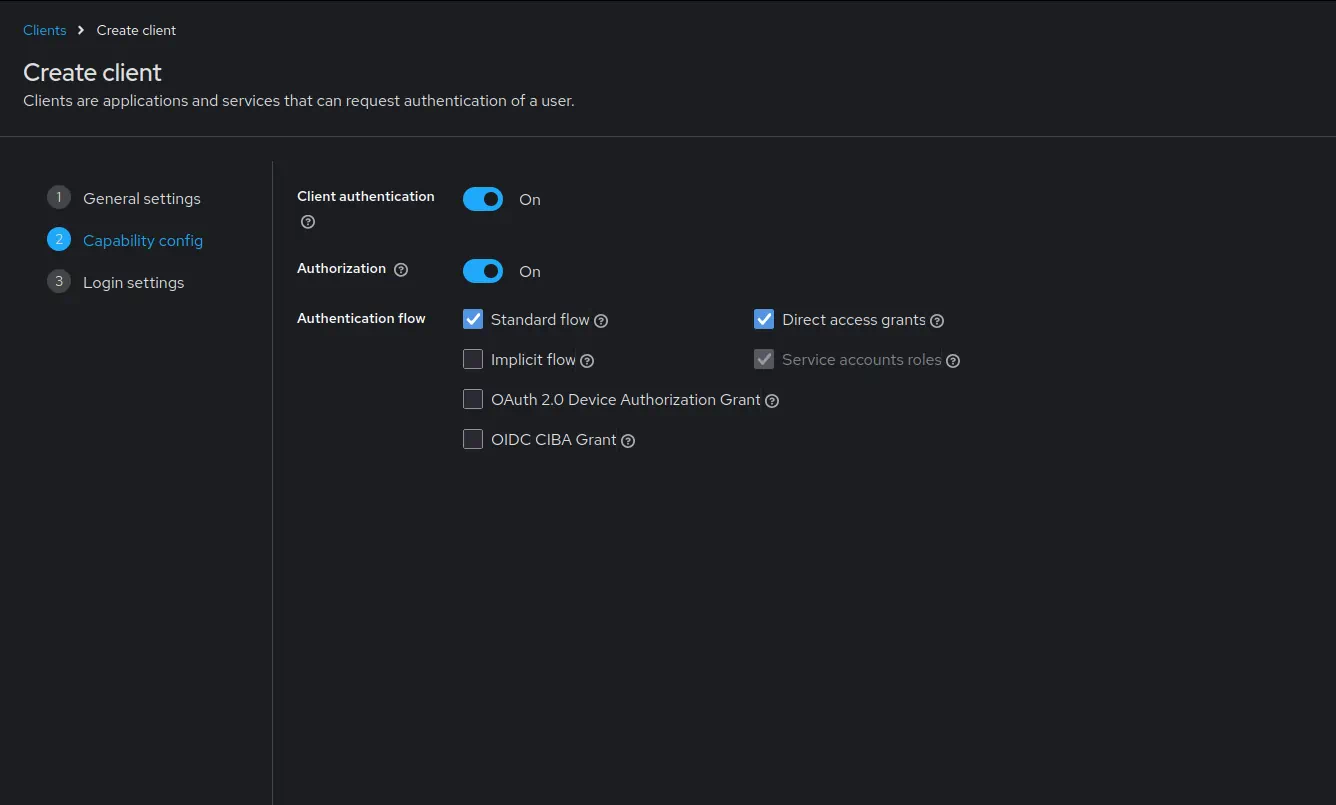Open Standard flow help tooltip icon
The height and width of the screenshot is (805, 1336).
point(601,321)
